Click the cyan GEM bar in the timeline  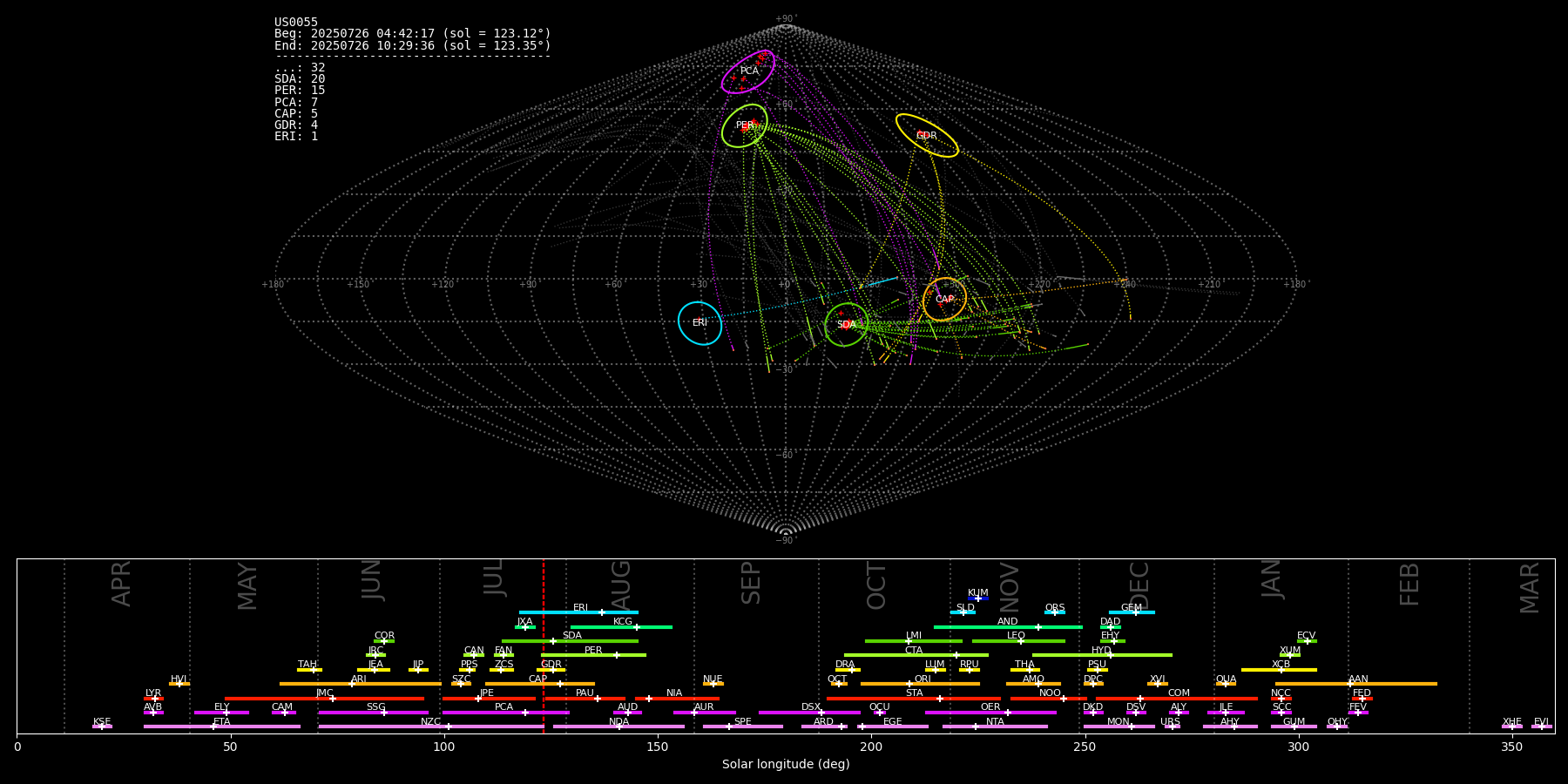[x=1132, y=612]
